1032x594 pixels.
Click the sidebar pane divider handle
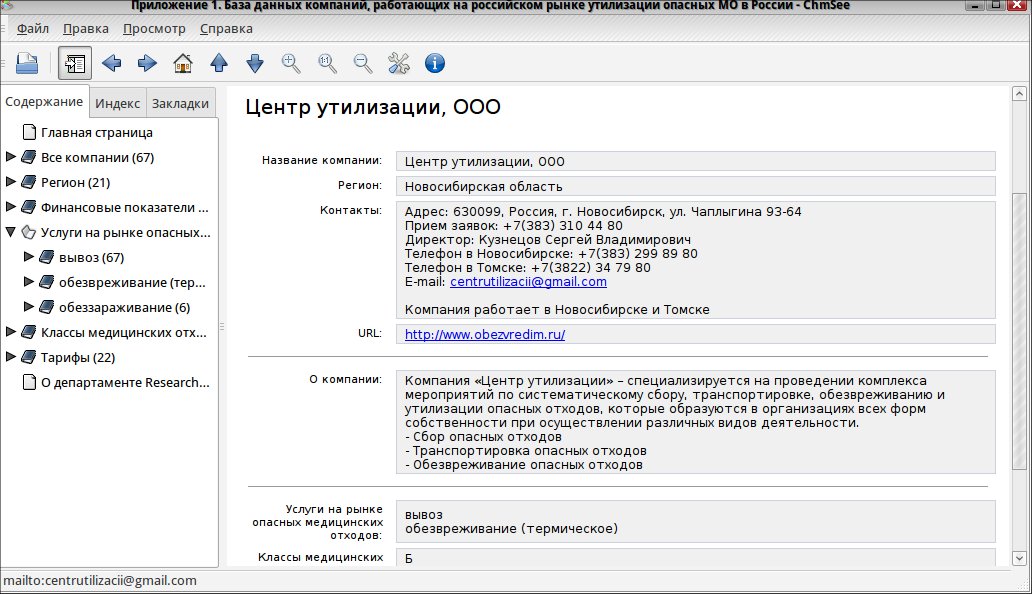pos(222,326)
